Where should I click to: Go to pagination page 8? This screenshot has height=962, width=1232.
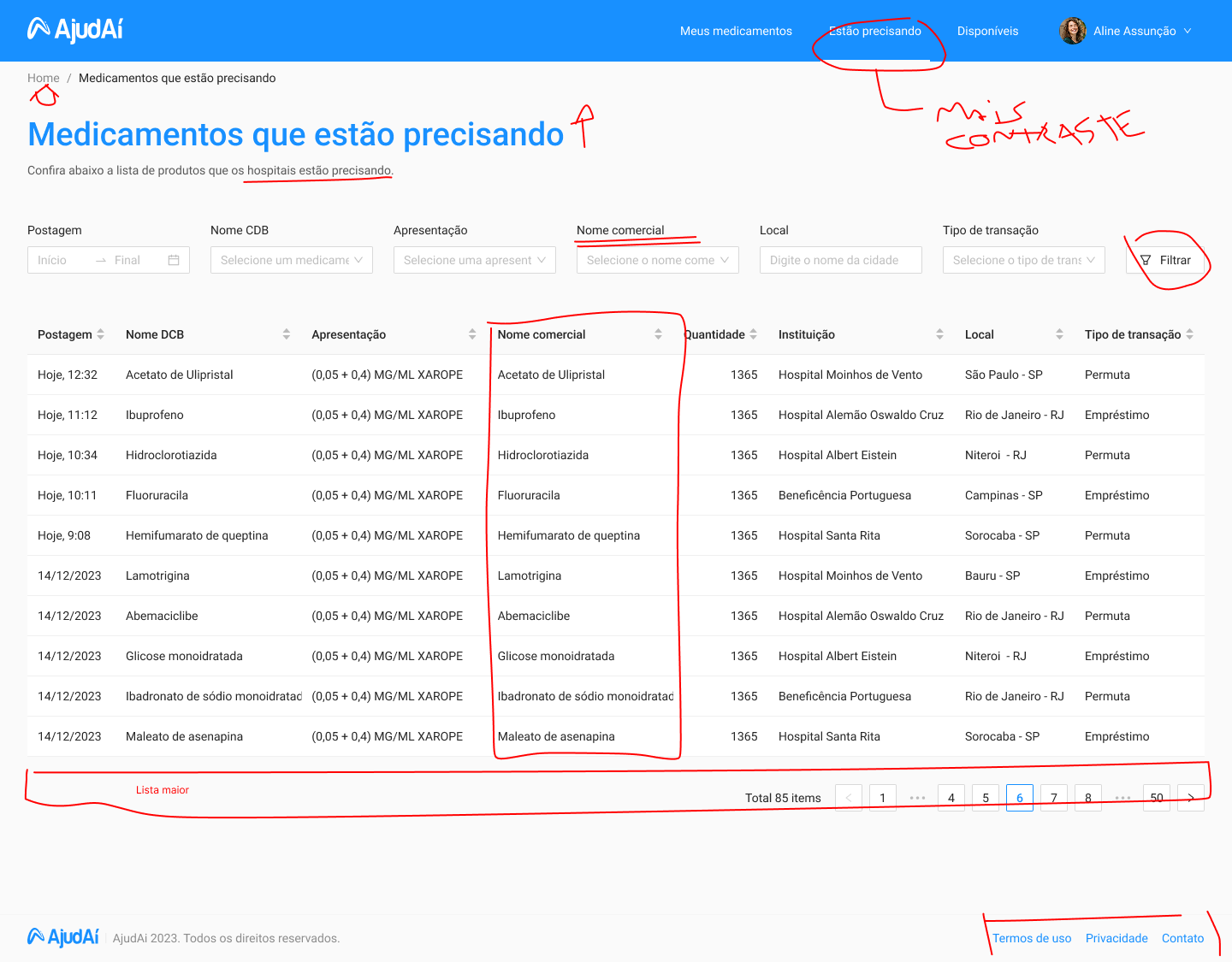[1088, 798]
